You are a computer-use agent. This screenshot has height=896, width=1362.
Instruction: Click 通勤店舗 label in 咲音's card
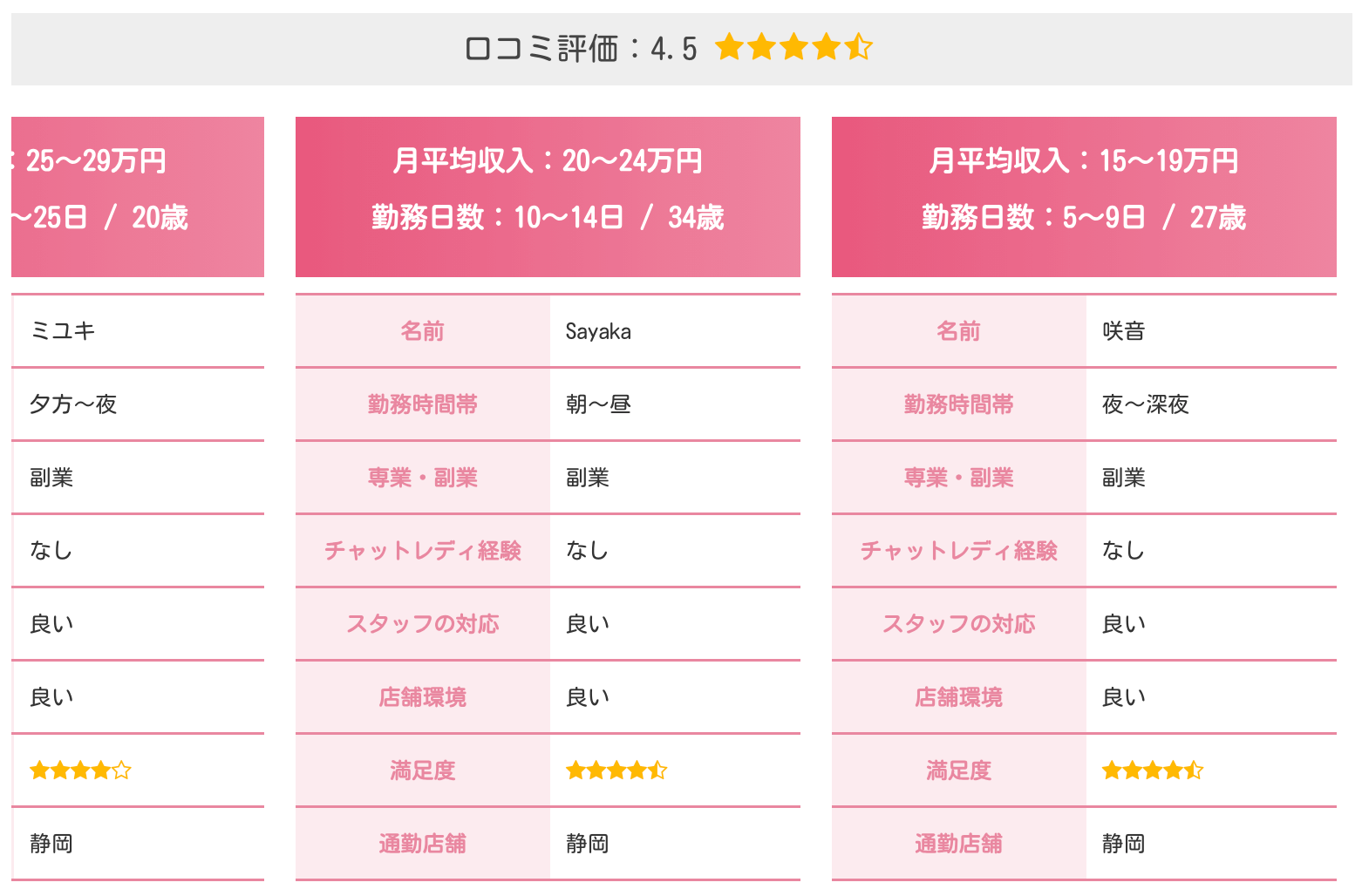point(958,844)
